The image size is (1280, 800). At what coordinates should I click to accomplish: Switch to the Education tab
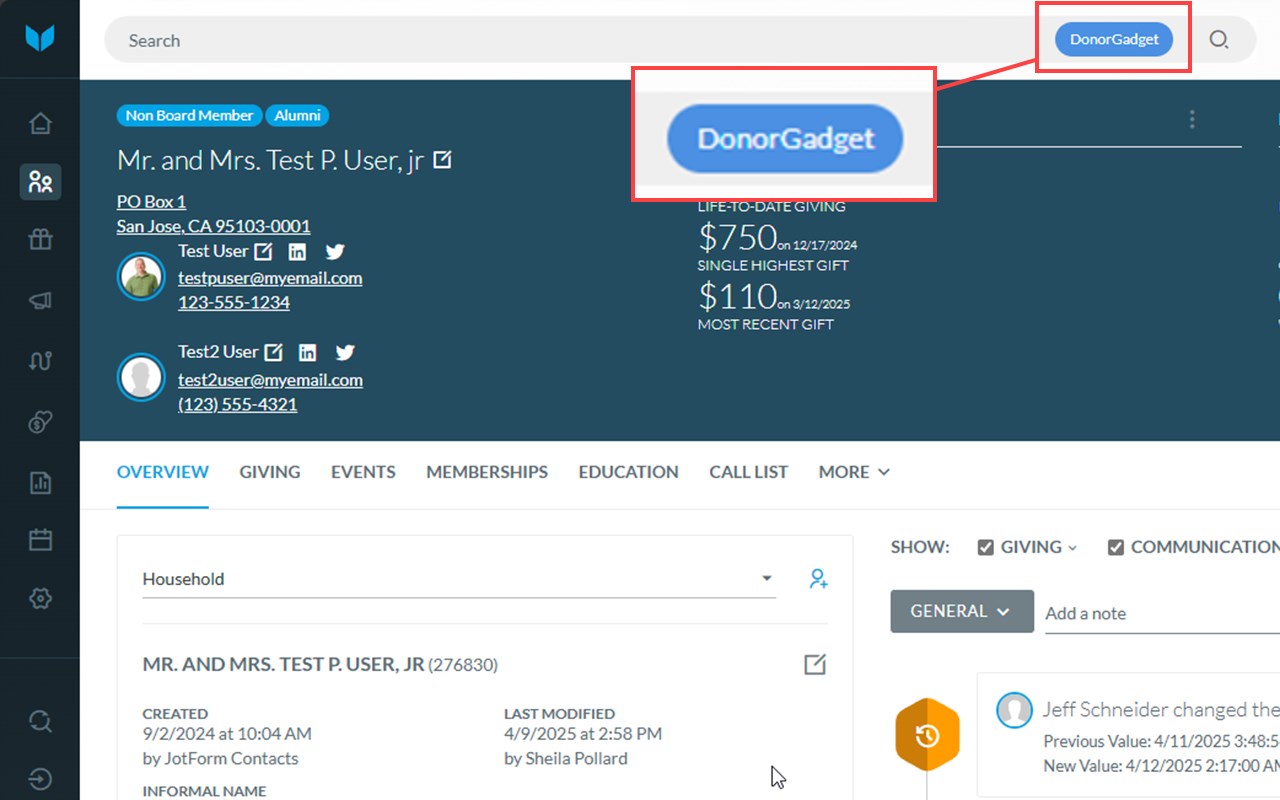pyautogui.click(x=628, y=472)
